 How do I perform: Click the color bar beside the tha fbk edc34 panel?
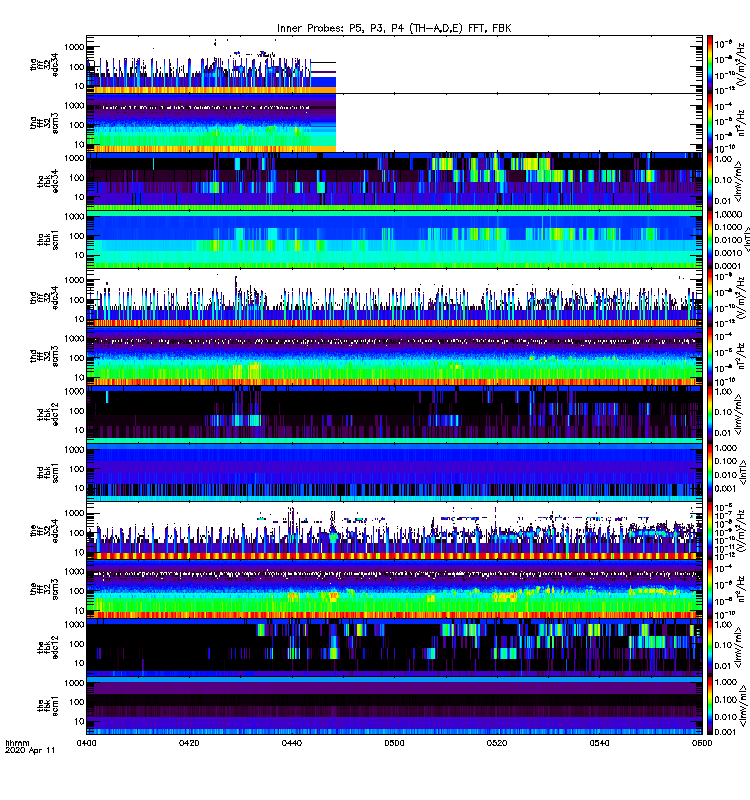click(x=710, y=181)
